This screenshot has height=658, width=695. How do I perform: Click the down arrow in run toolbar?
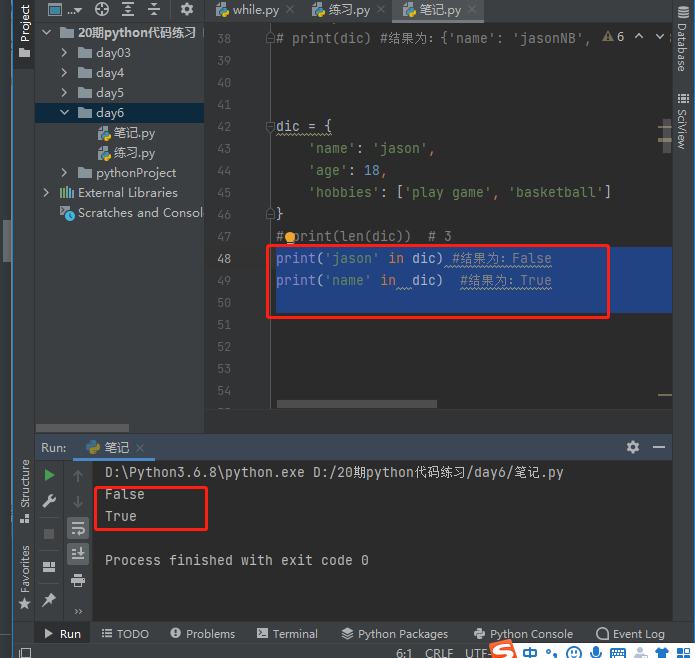pyautogui.click(x=78, y=502)
